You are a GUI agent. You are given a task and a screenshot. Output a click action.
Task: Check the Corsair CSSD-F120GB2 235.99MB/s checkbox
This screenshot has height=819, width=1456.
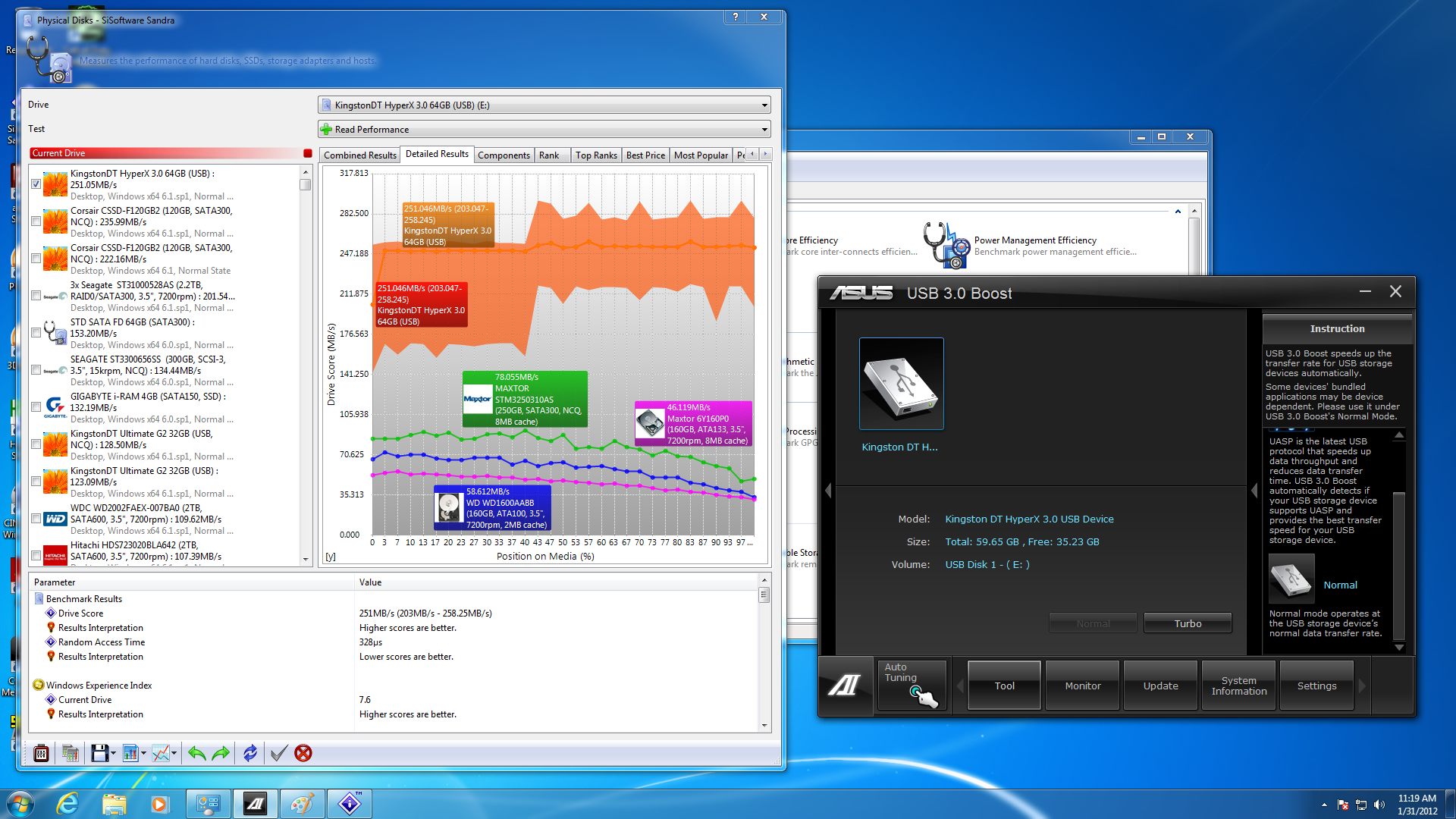tap(36, 221)
